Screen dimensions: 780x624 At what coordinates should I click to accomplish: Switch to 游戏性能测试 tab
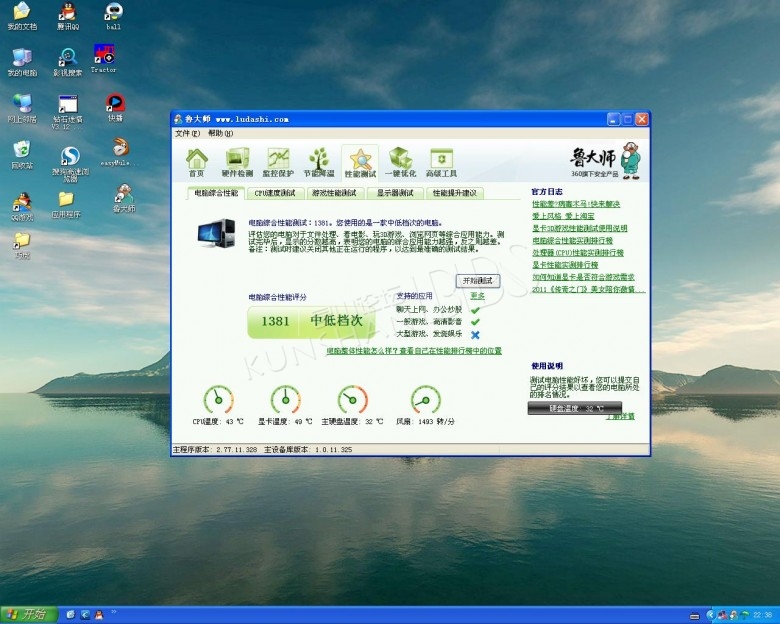pos(334,193)
